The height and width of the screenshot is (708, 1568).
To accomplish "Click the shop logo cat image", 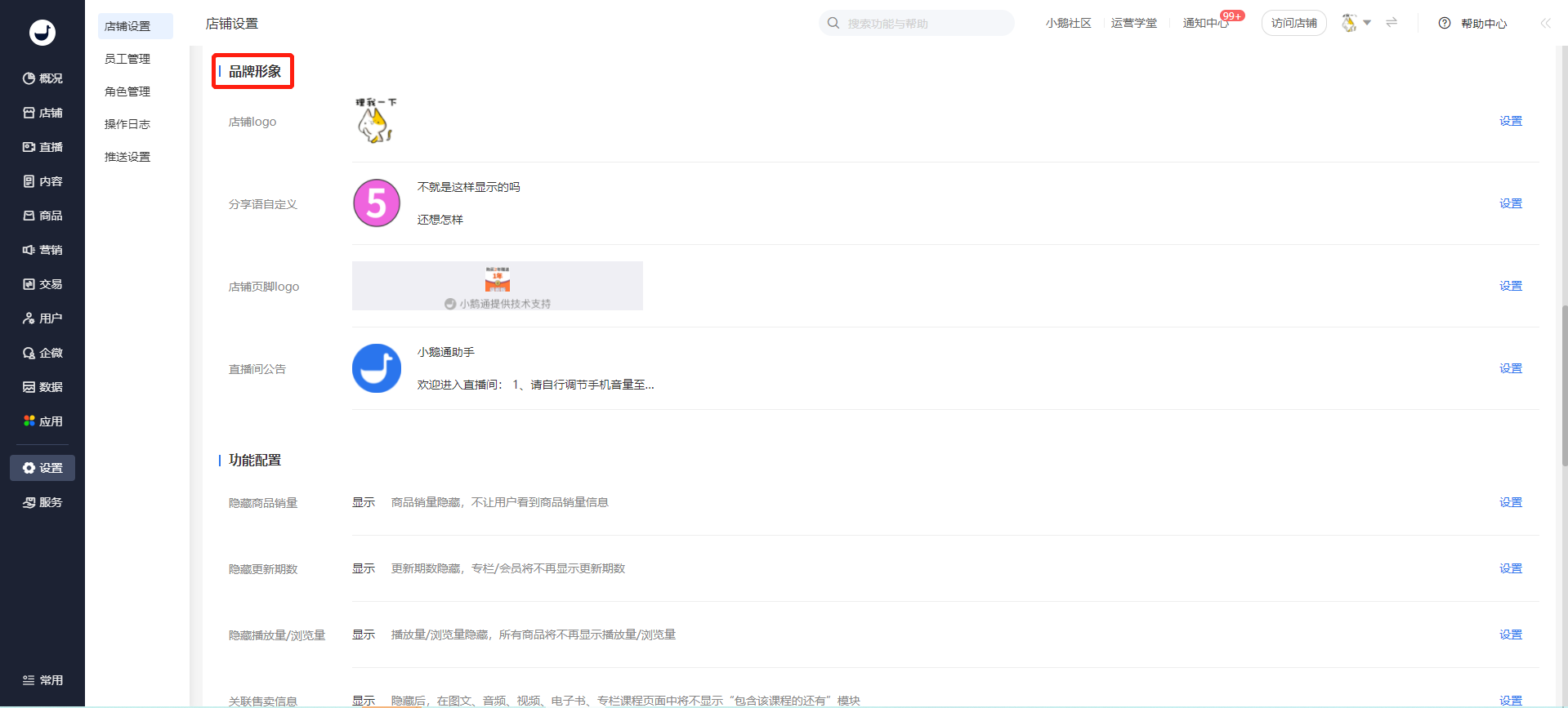I will coord(376,121).
